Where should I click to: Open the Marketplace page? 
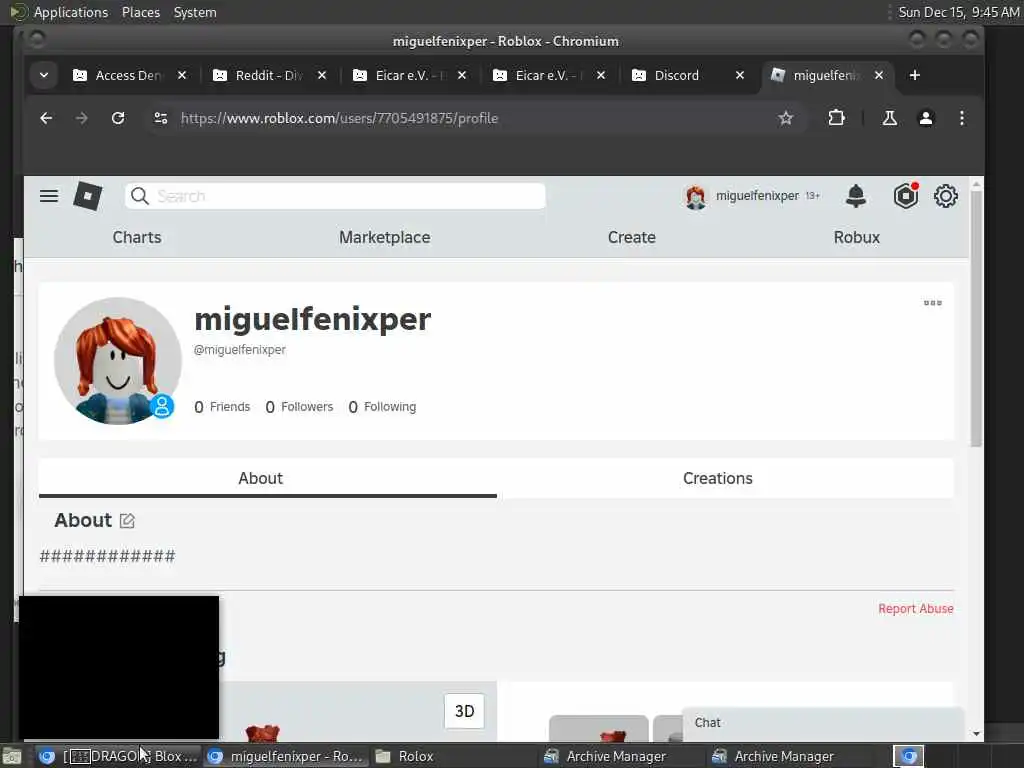[385, 237]
